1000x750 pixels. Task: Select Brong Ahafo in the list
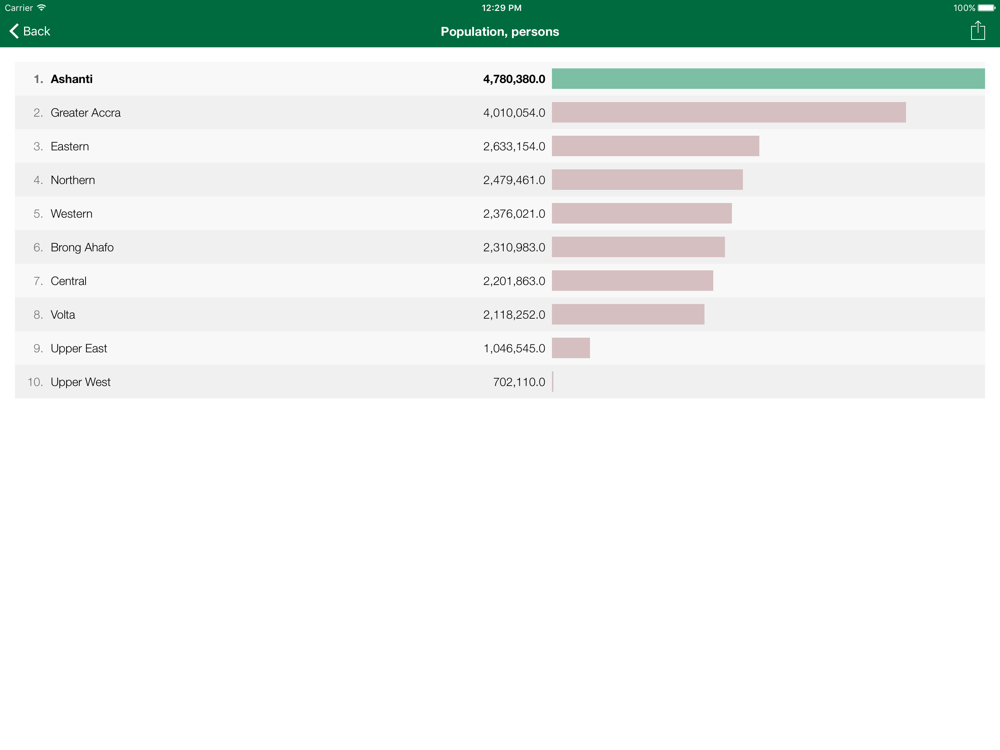click(82, 247)
